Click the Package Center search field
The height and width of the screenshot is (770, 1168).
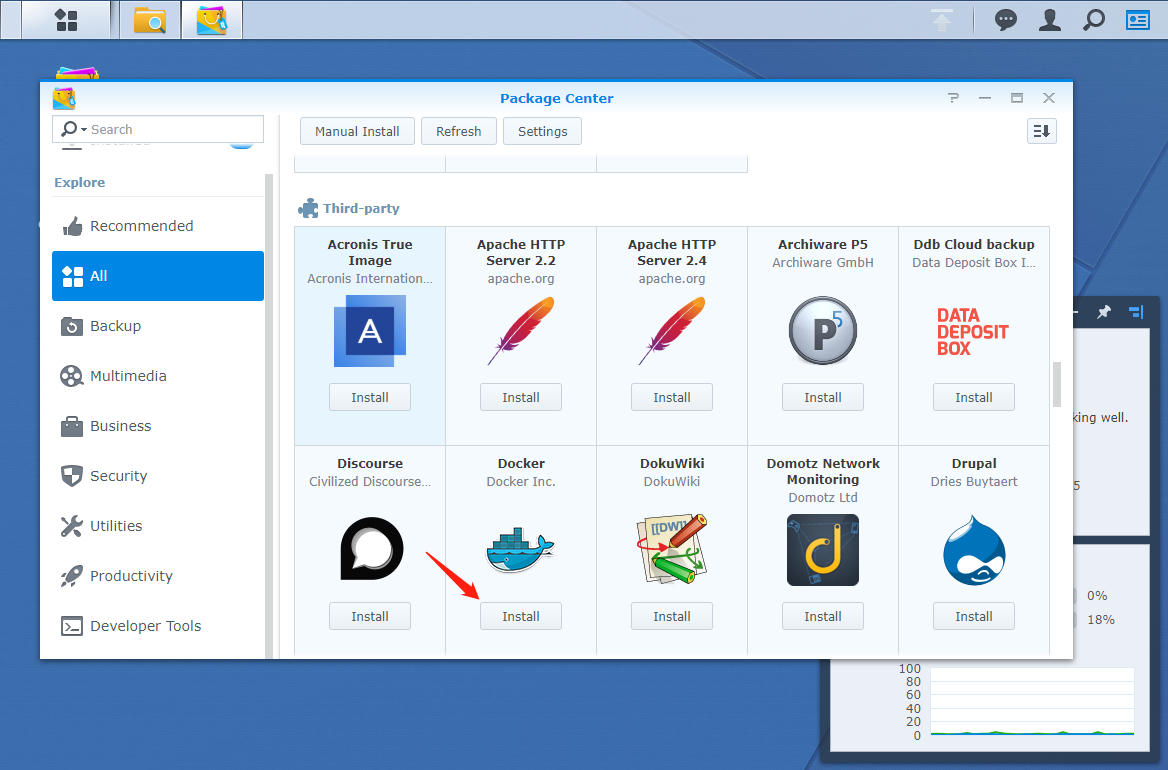click(158, 129)
